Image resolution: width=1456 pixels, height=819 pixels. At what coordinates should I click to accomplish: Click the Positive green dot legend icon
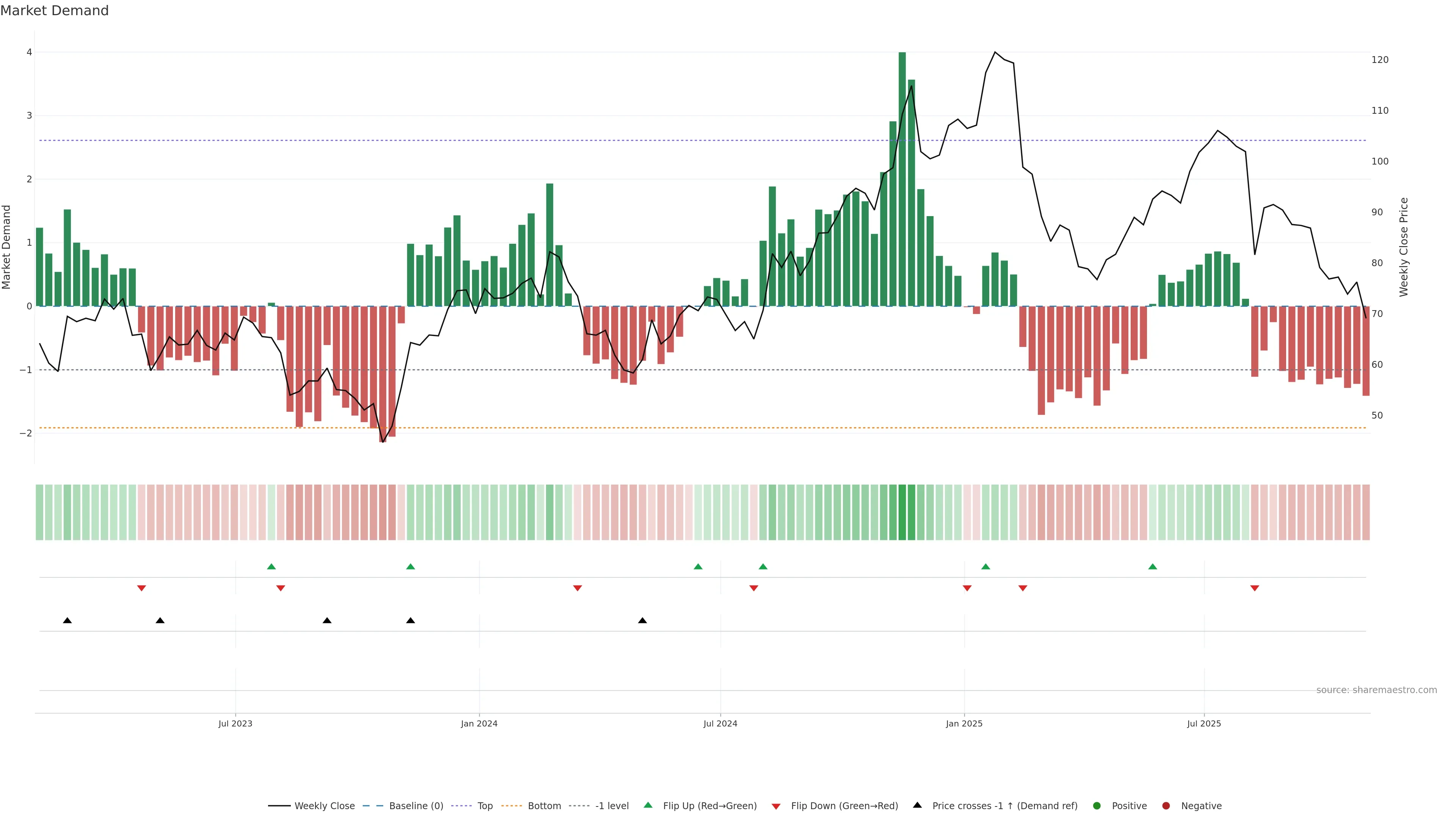1097,806
